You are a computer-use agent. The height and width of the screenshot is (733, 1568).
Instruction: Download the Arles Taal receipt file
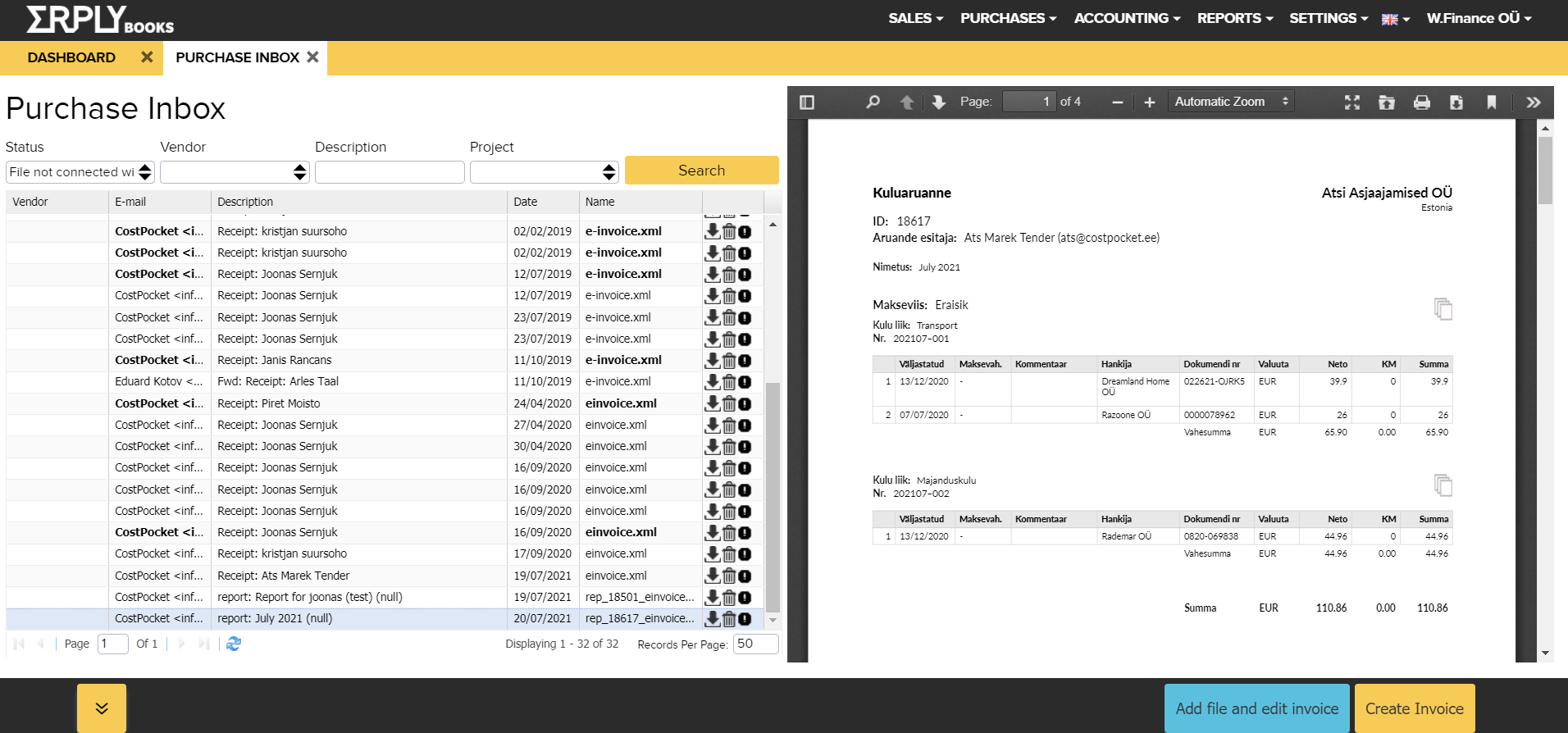tap(713, 381)
